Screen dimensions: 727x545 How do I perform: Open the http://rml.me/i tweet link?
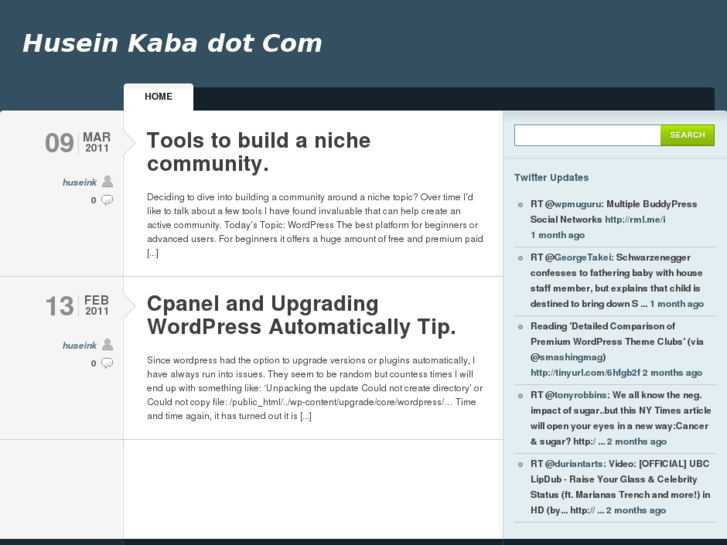(634, 219)
